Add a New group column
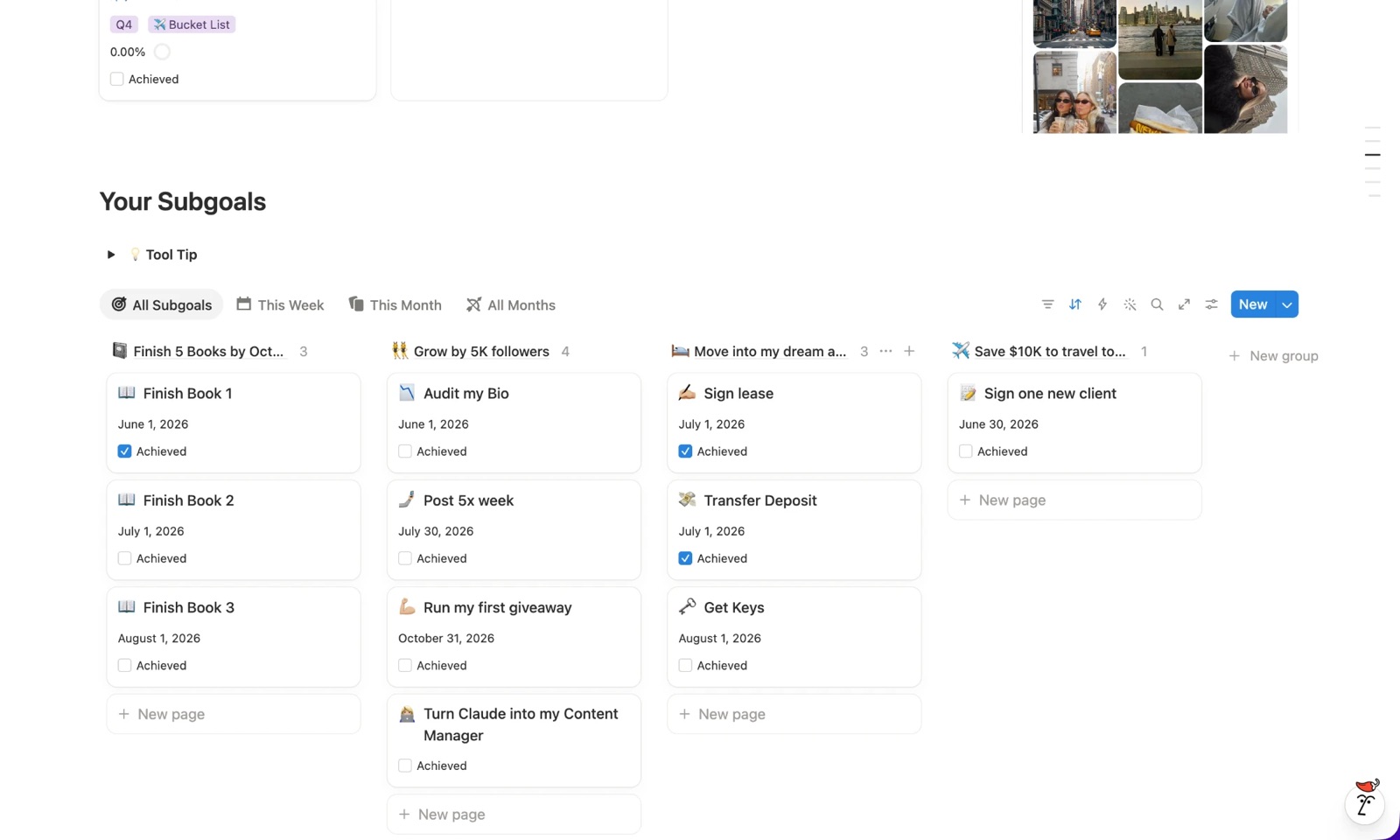This screenshot has height=840, width=1400. [1273, 356]
